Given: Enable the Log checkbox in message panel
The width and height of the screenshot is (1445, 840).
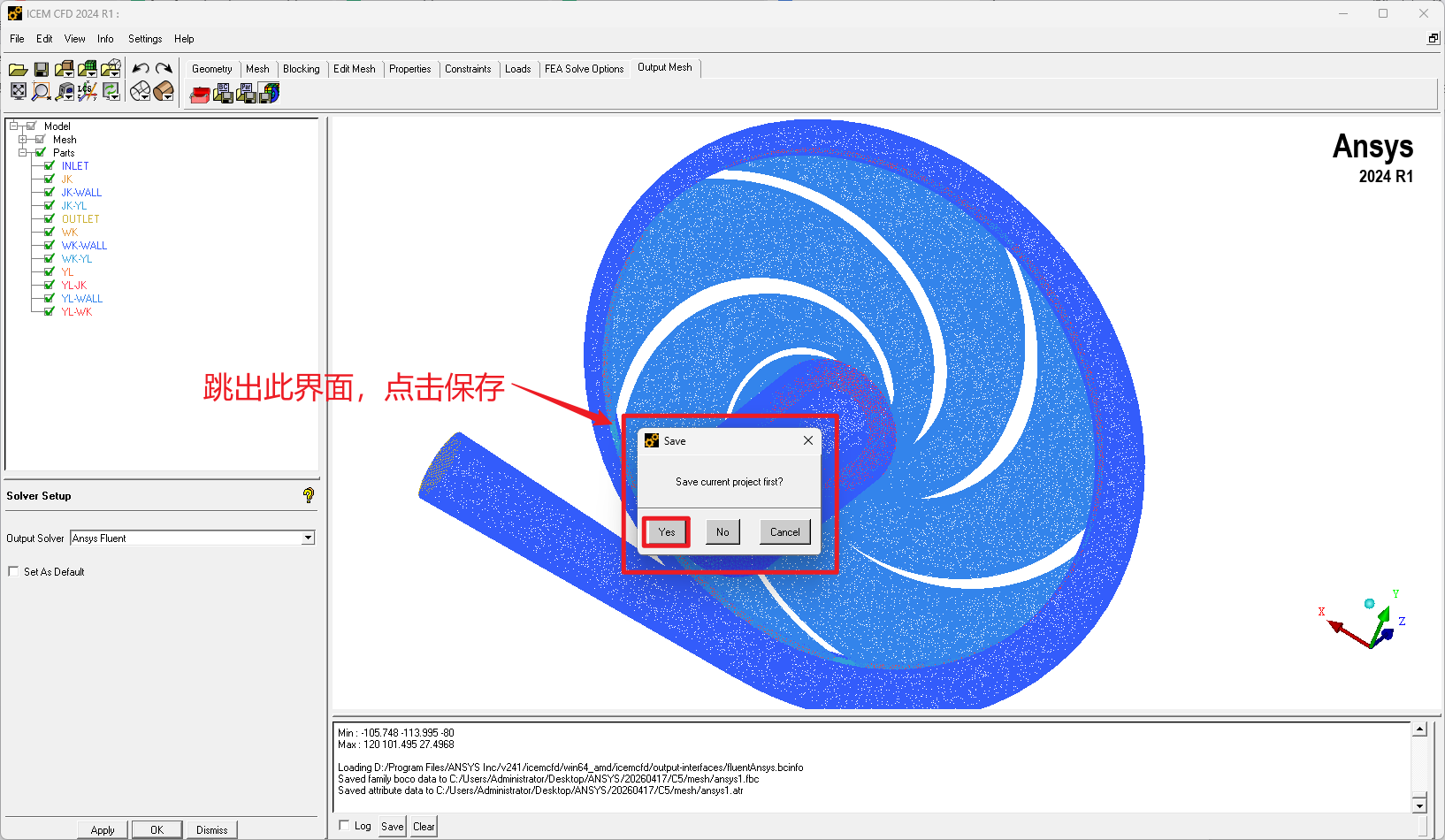Looking at the screenshot, I should point(344,825).
